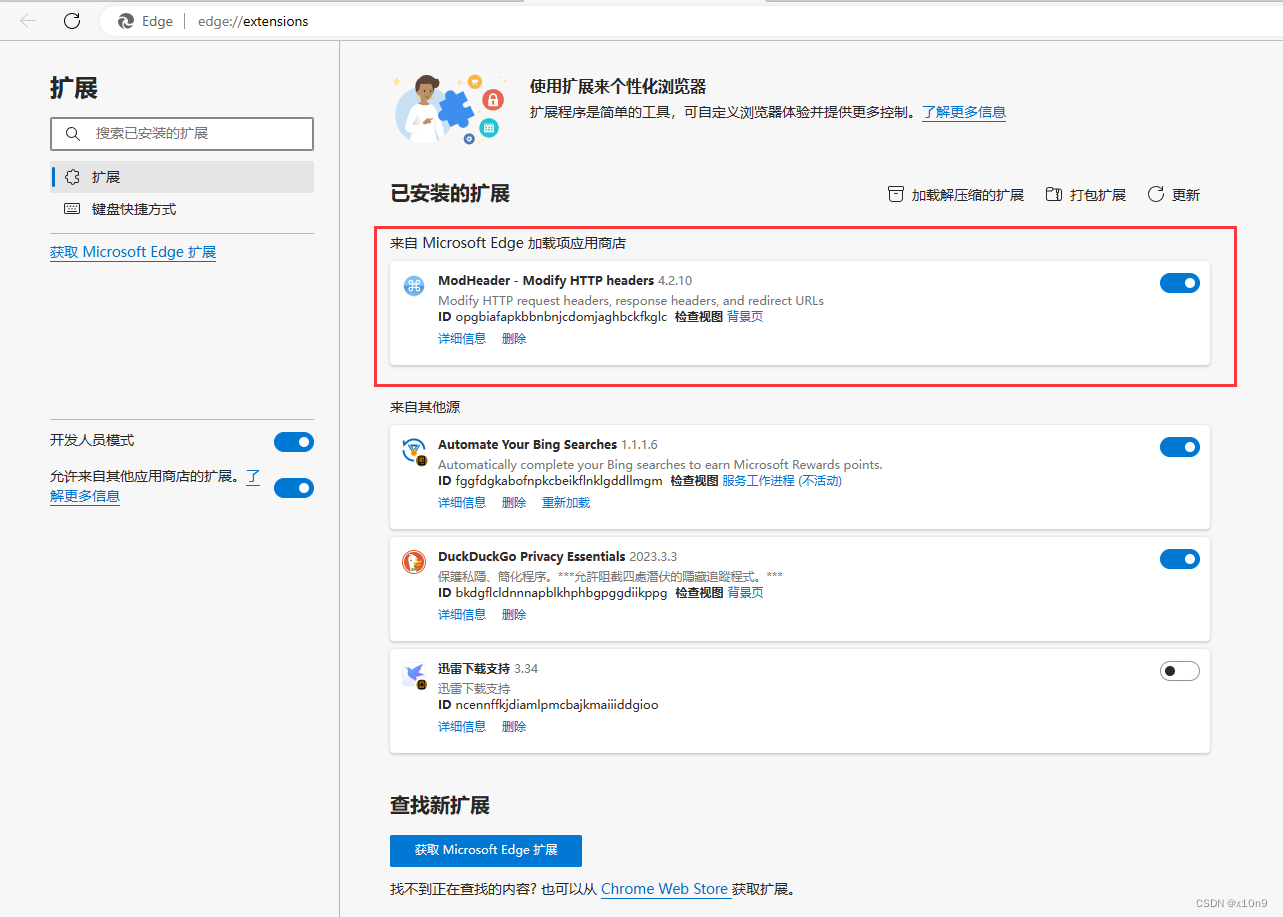Click the ModHeader - Modify HTTP headers title

pos(546,280)
